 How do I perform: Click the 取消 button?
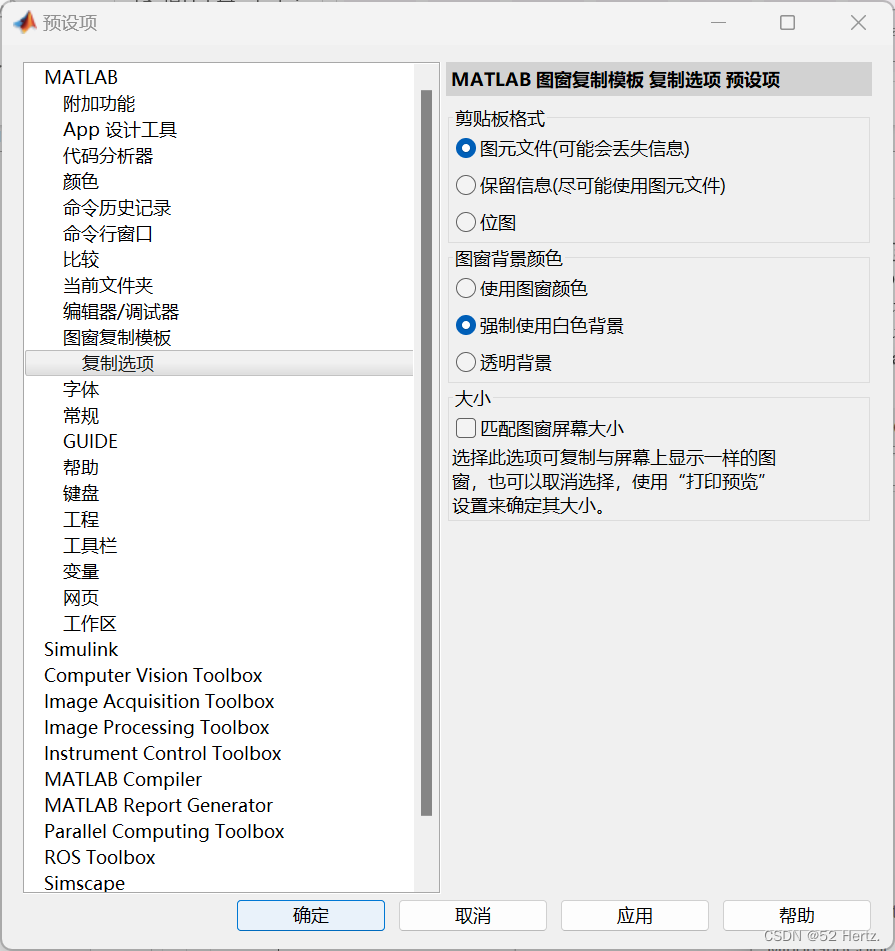point(472,915)
